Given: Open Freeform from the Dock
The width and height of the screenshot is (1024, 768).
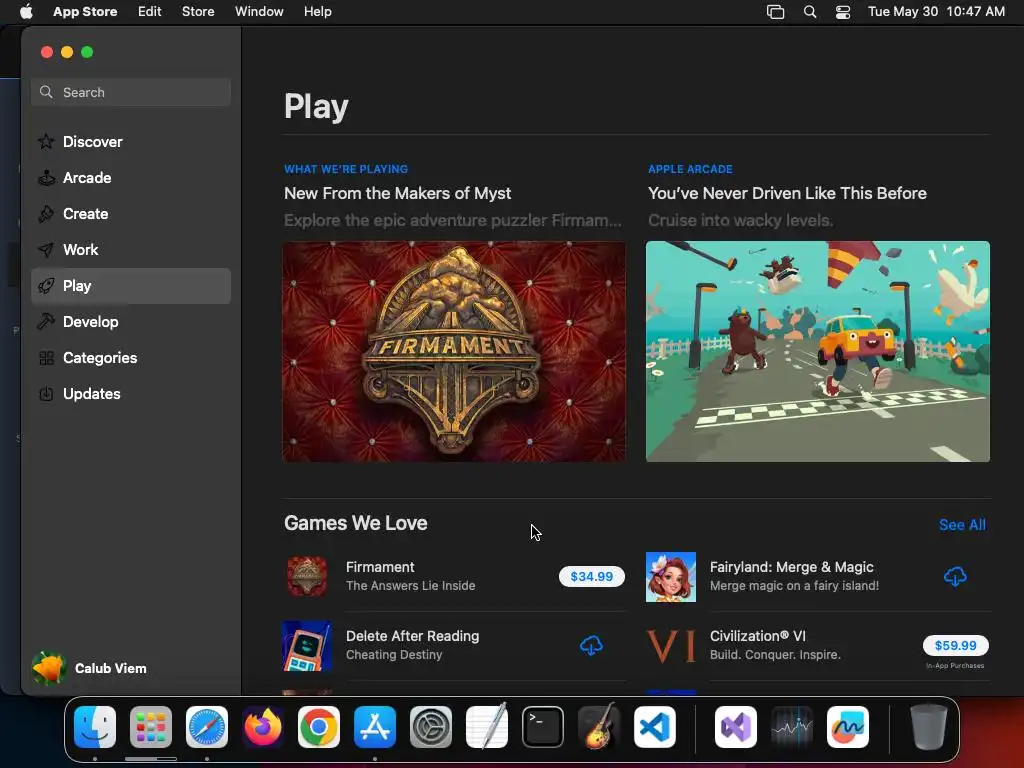Looking at the screenshot, I should 848,727.
